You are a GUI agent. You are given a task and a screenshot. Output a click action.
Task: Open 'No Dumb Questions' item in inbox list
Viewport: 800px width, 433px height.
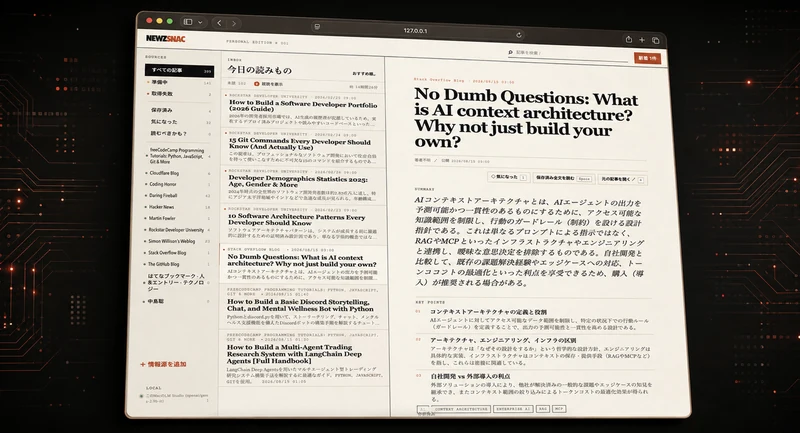pos(303,264)
